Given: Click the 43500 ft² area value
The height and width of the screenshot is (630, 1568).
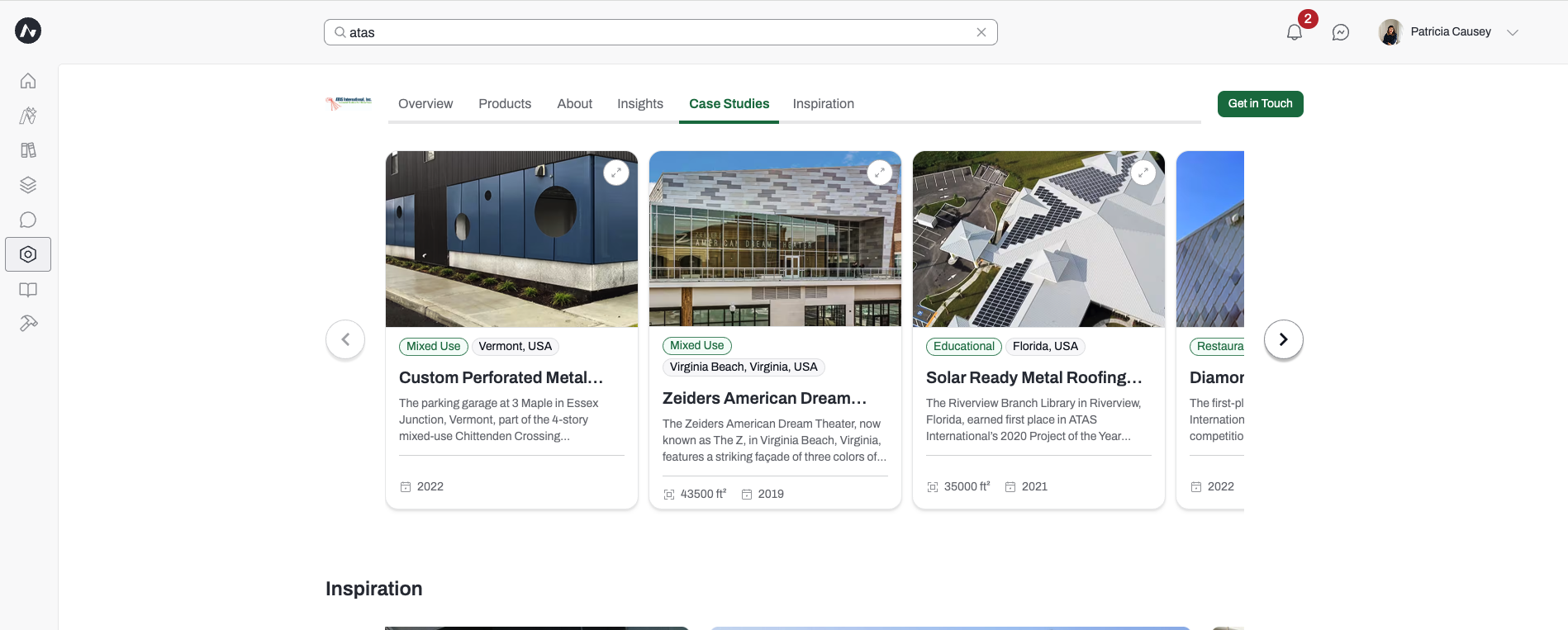Looking at the screenshot, I should (703, 494).
